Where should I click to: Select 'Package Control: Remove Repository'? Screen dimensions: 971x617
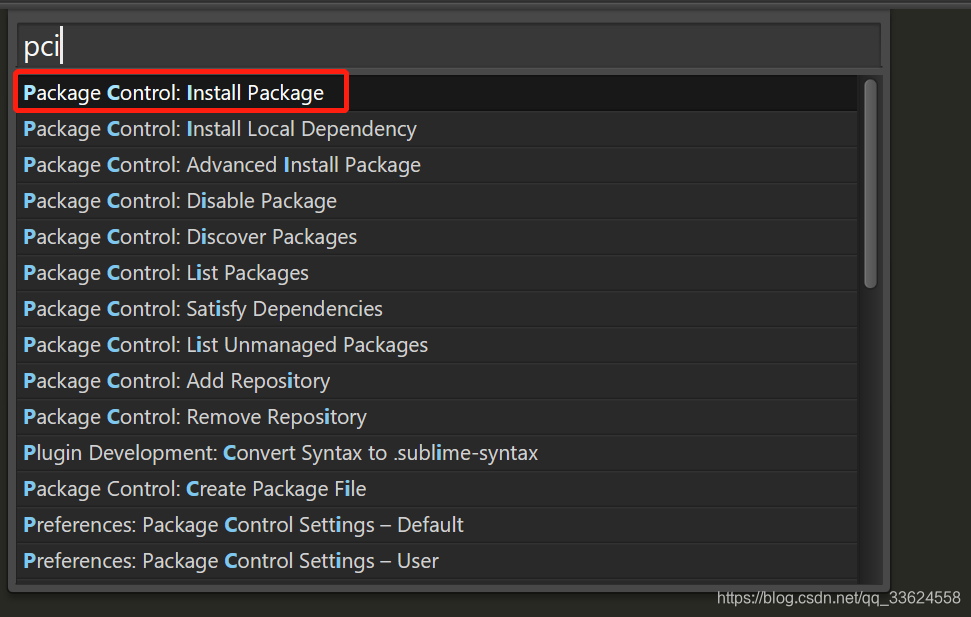pyautogui.click(x=437, y=416)
